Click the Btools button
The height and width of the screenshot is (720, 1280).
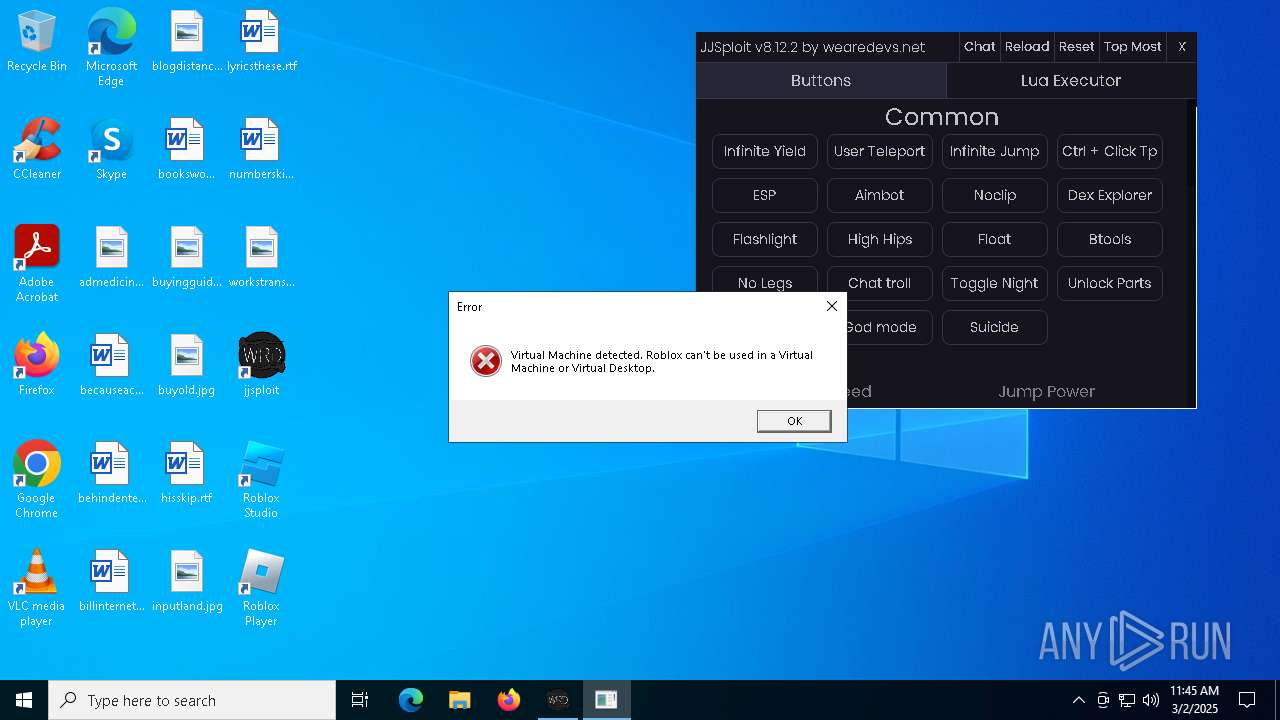pos(1110,239)
